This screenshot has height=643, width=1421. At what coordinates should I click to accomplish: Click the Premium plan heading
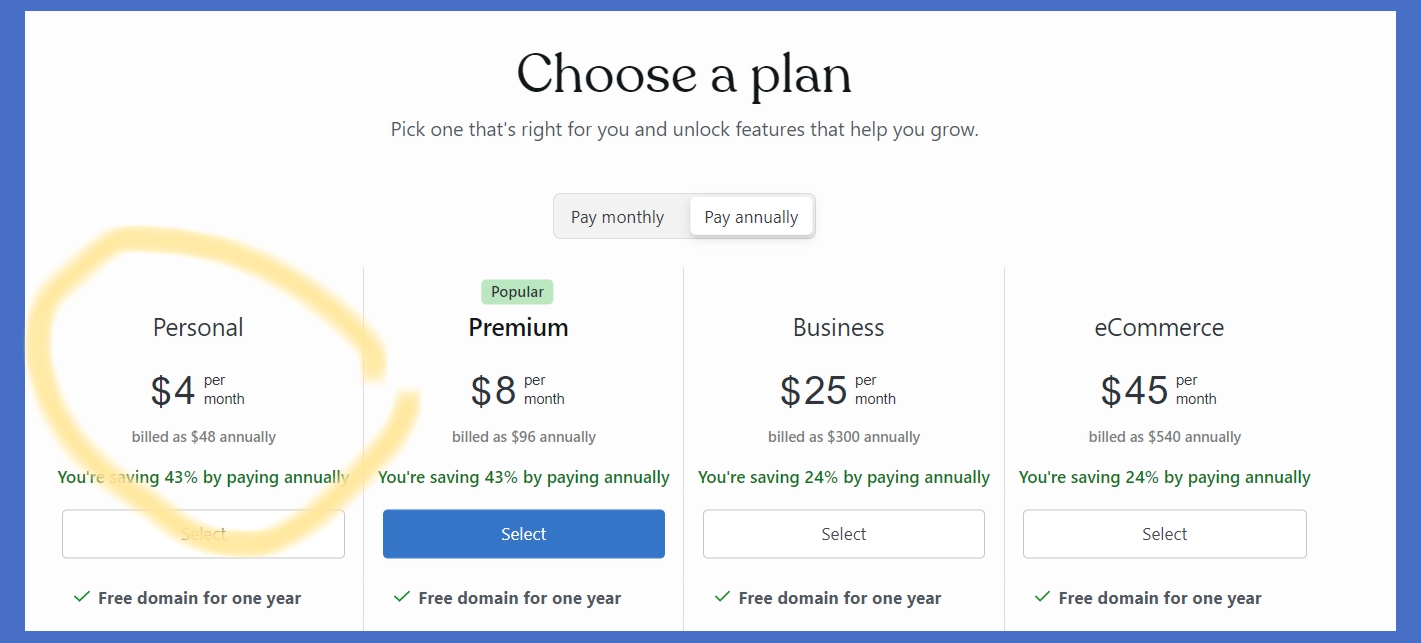click(x=518, y=328)
